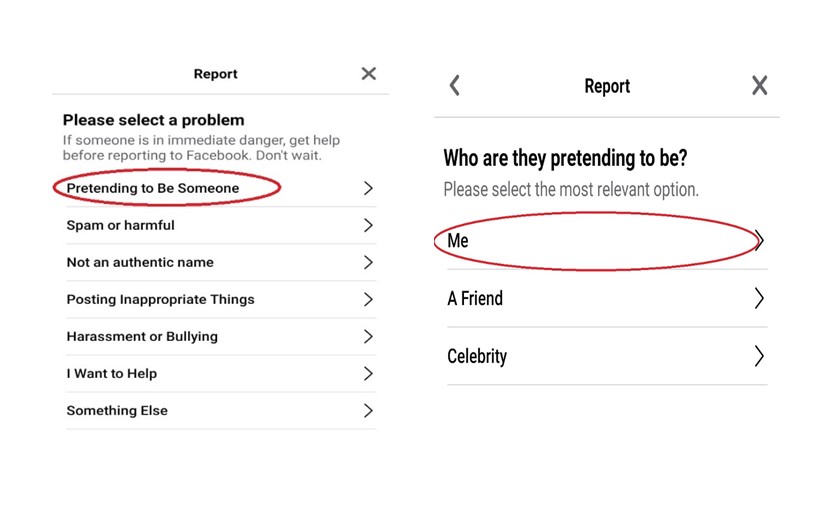Select 'Not an authentic name'
The image size is (832, 507).
tap(140, 262)
